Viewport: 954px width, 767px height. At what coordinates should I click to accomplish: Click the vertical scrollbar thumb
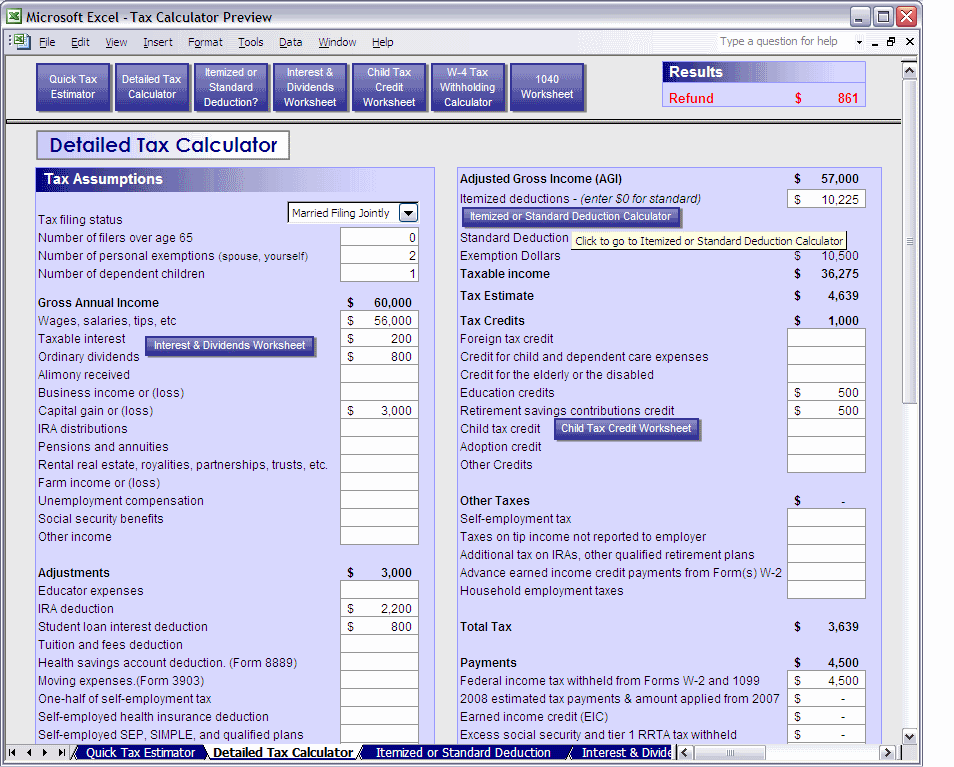(910, 241)
